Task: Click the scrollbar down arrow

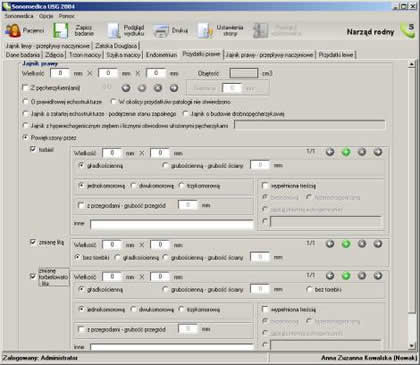Action: [412, 346]
